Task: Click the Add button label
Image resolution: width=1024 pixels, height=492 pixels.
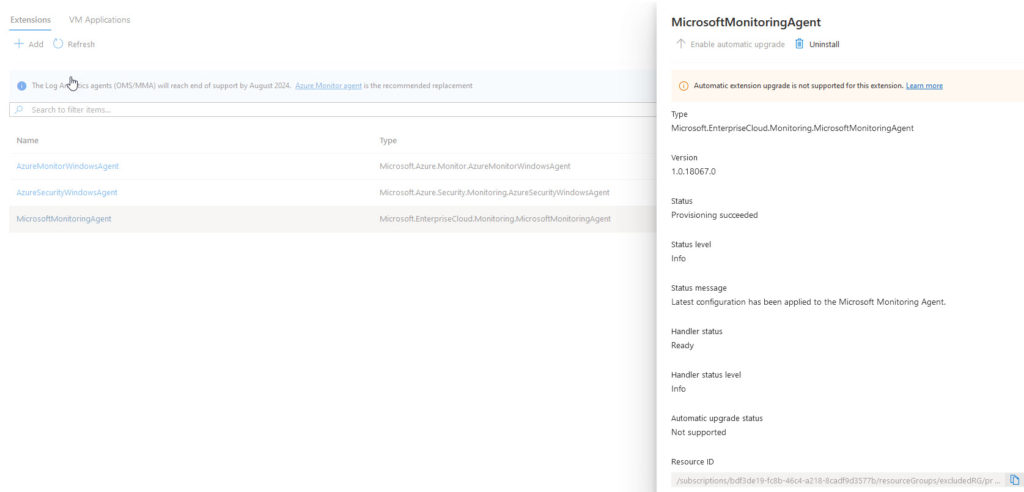Action: tap(36, 44)
